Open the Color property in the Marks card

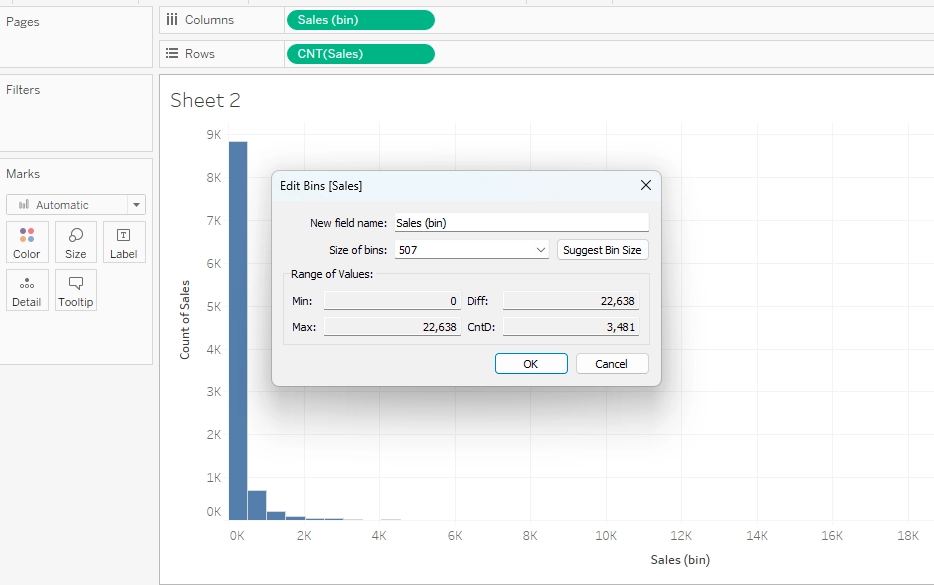tap(26, 241)
